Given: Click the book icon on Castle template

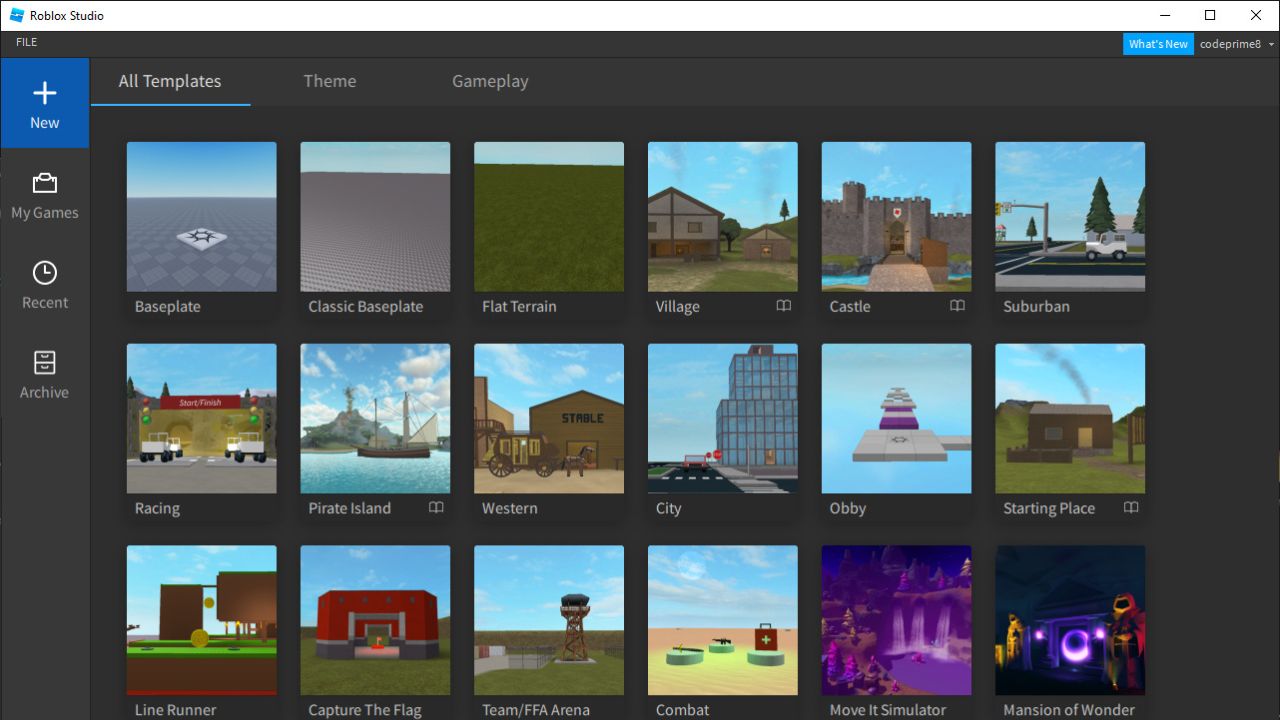Looking at the screenshot, I should click(x=957, y=306).
